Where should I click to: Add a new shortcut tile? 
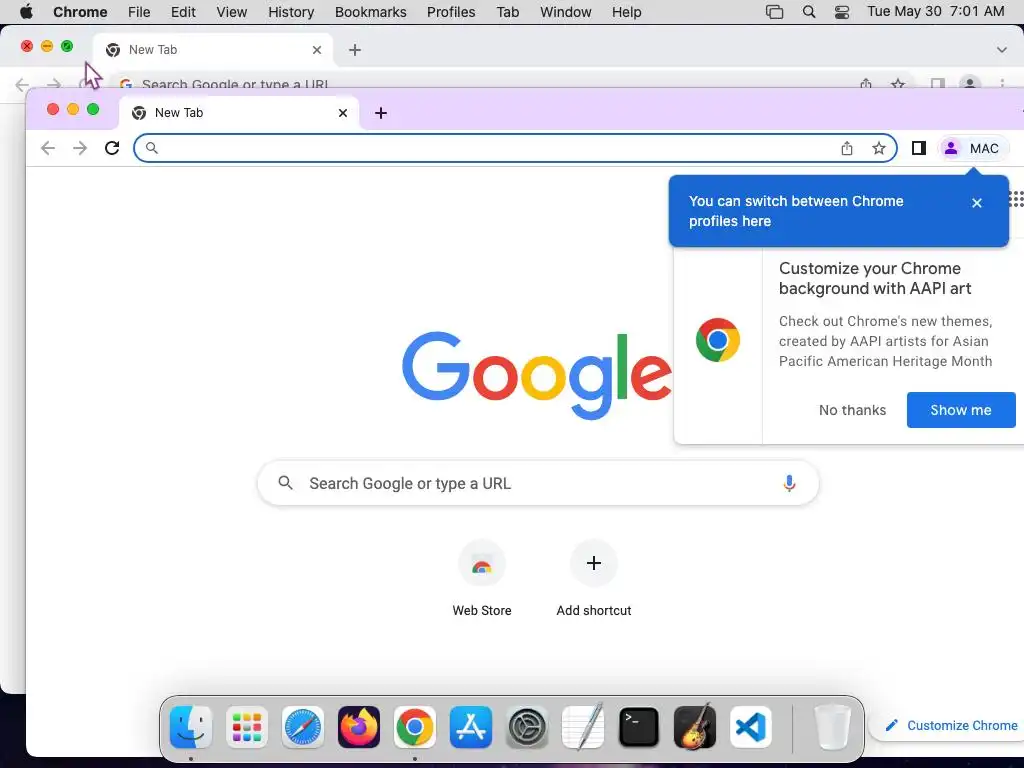[x=594, y=579]
